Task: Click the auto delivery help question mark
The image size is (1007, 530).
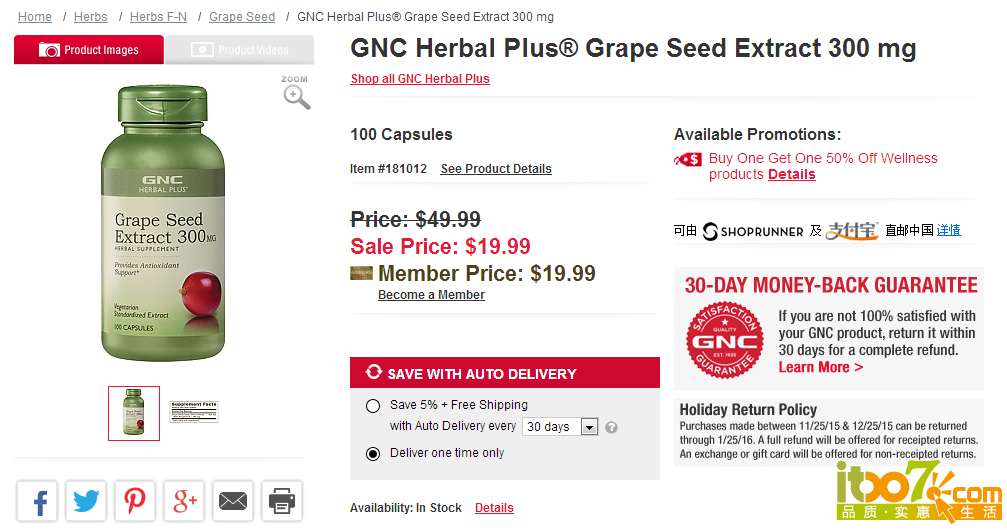Action: point(611,427)
